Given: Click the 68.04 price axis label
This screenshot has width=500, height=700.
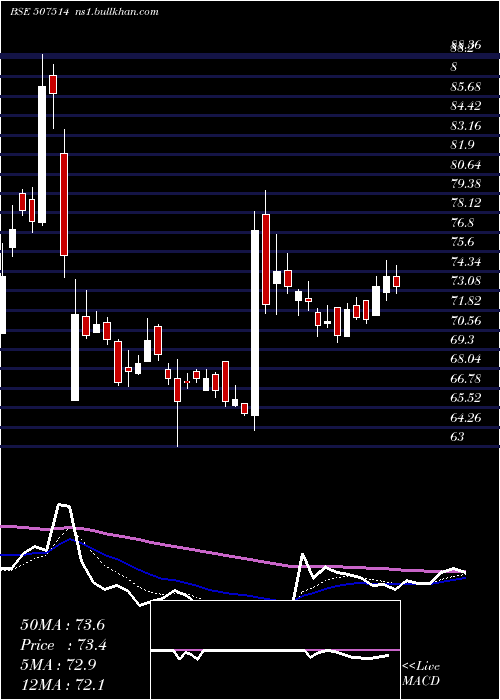Looking at the screenshot, I should click(x=465, y=359).
